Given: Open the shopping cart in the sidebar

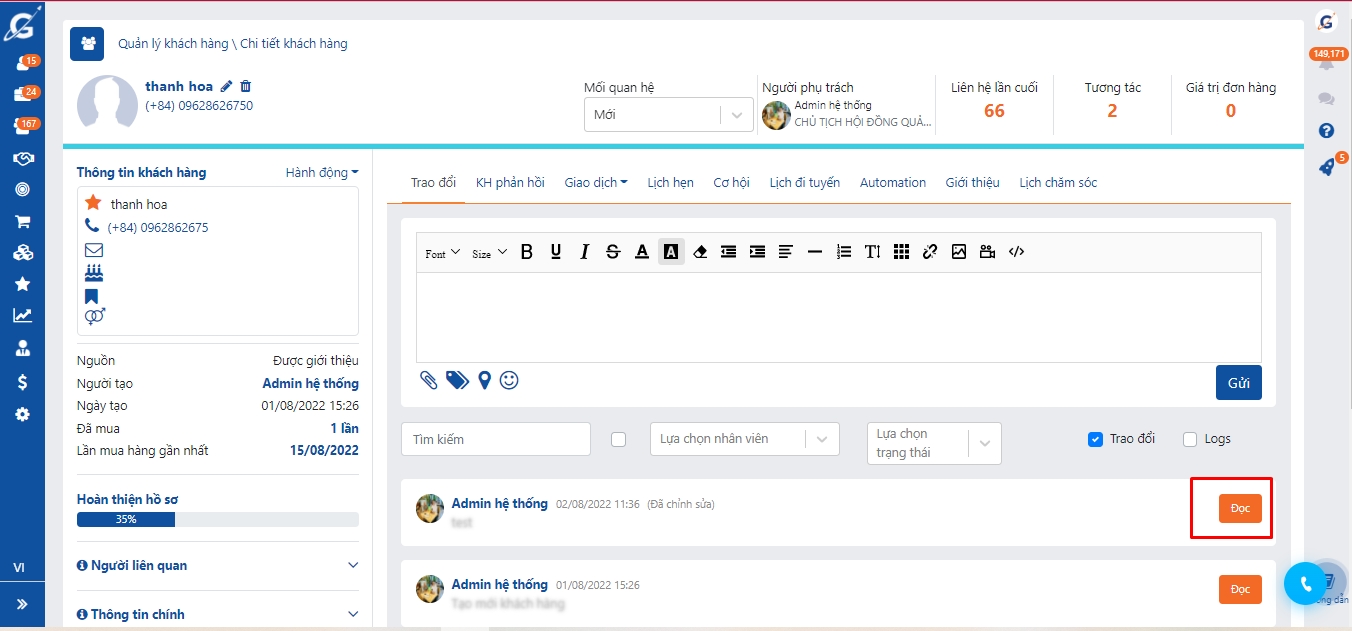Looking at the screenshot, I should [22, 222].
